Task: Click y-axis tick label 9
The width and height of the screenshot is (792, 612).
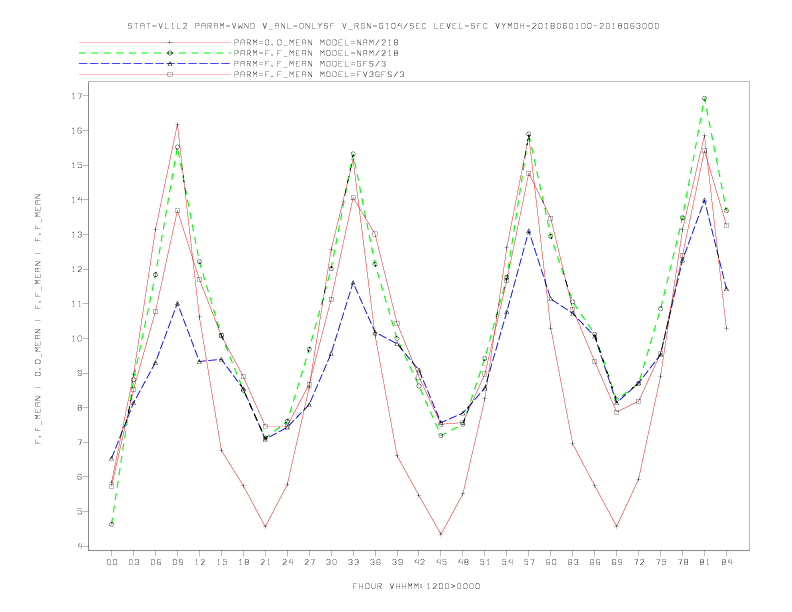Action: pos(80,373)
